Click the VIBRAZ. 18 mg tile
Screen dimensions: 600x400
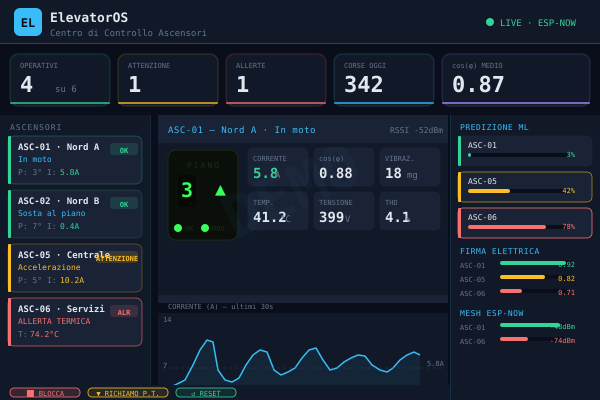[x=410, y=167]
